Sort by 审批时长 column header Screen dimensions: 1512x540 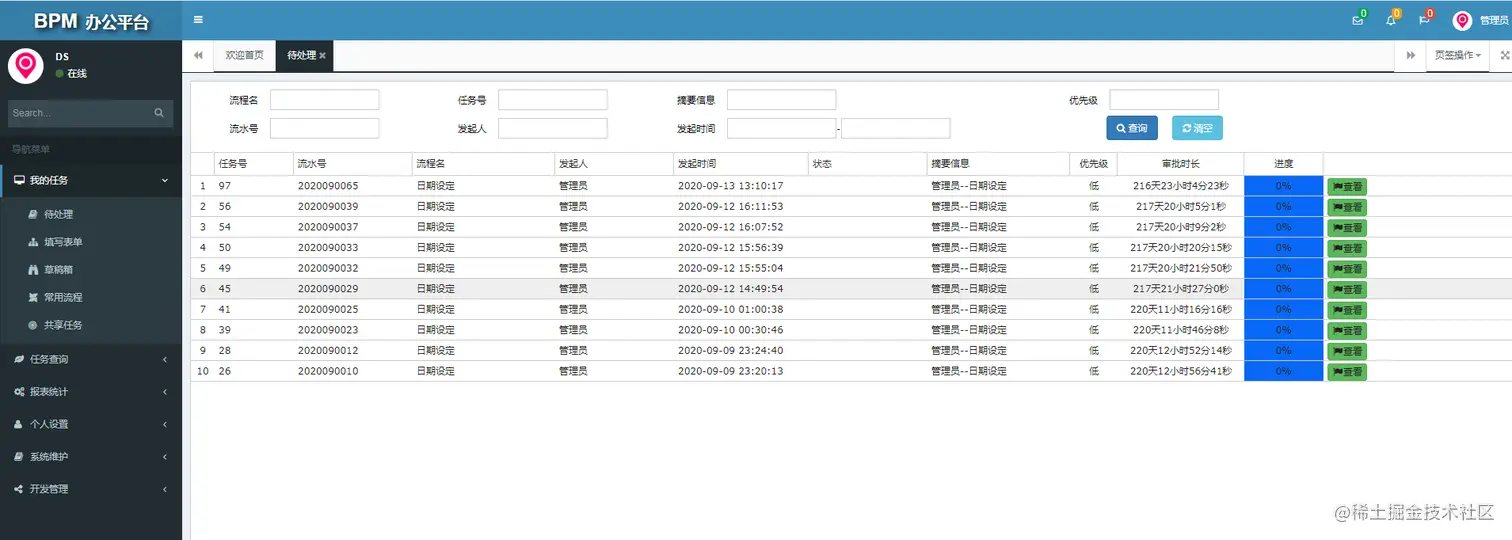coord(1181,163)
